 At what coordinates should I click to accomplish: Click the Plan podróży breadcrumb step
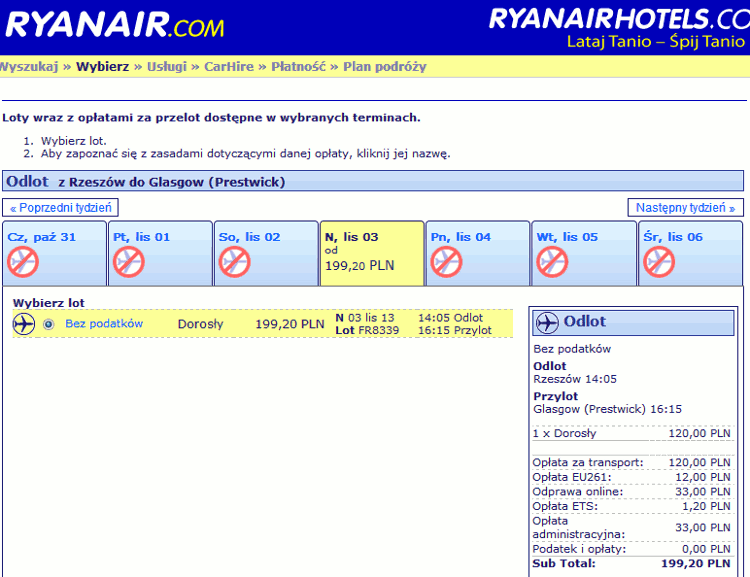[385, 67]
